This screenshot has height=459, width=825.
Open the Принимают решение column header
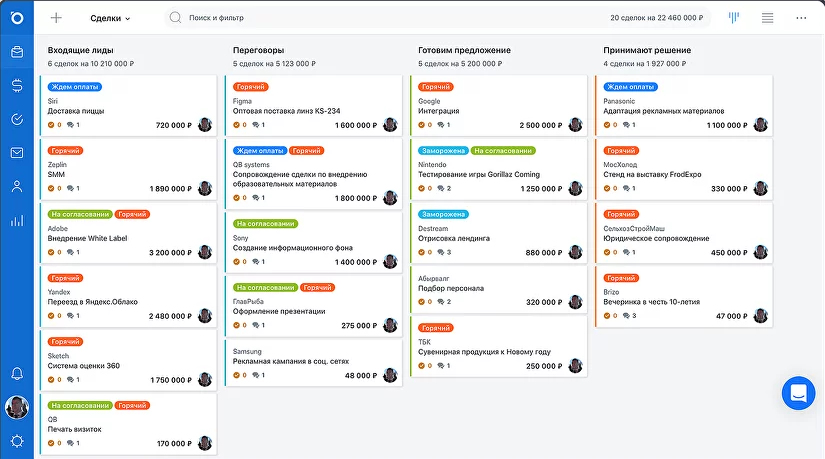(x=647, y=50)
